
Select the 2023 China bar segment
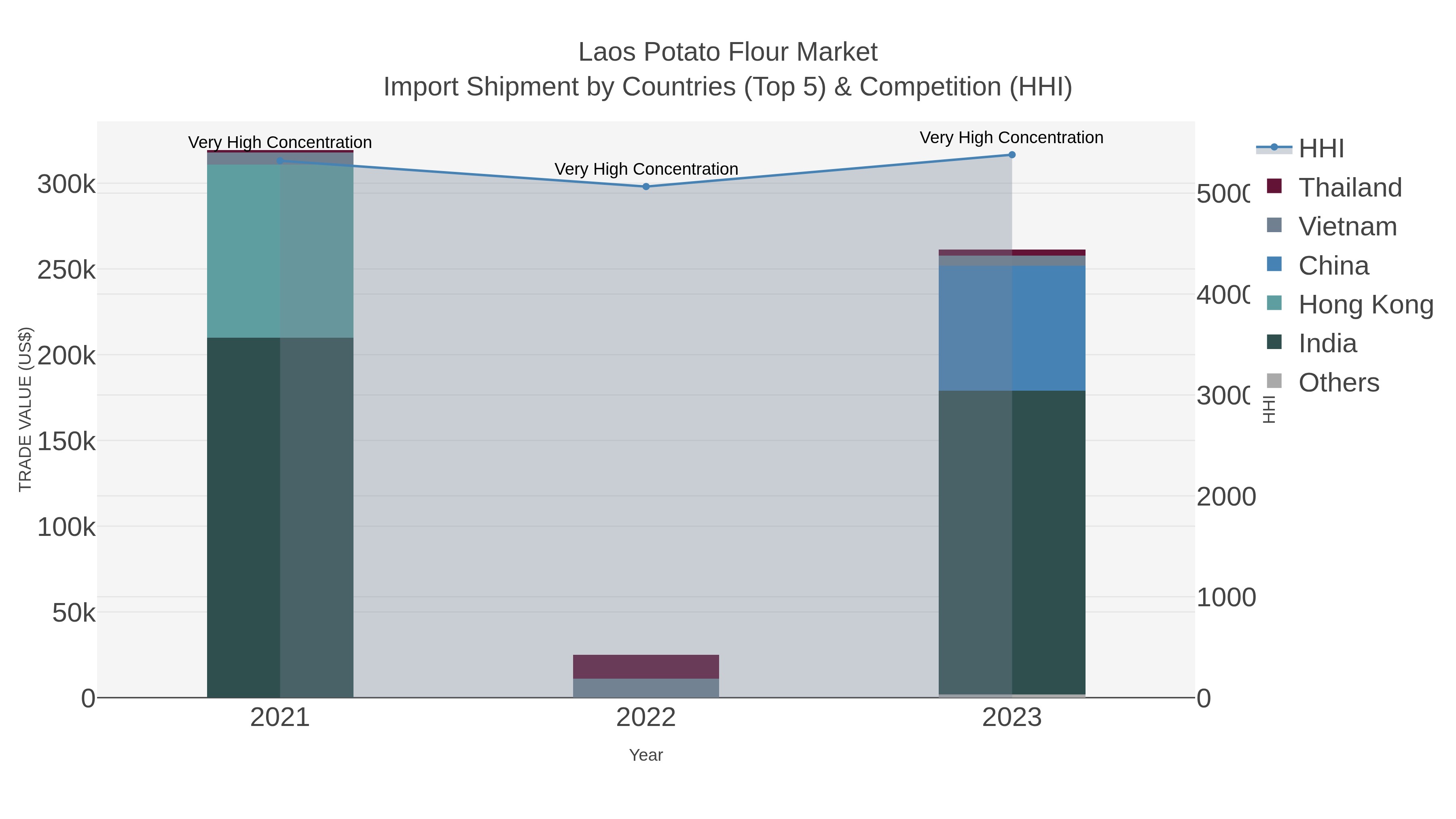(1012, 328)
